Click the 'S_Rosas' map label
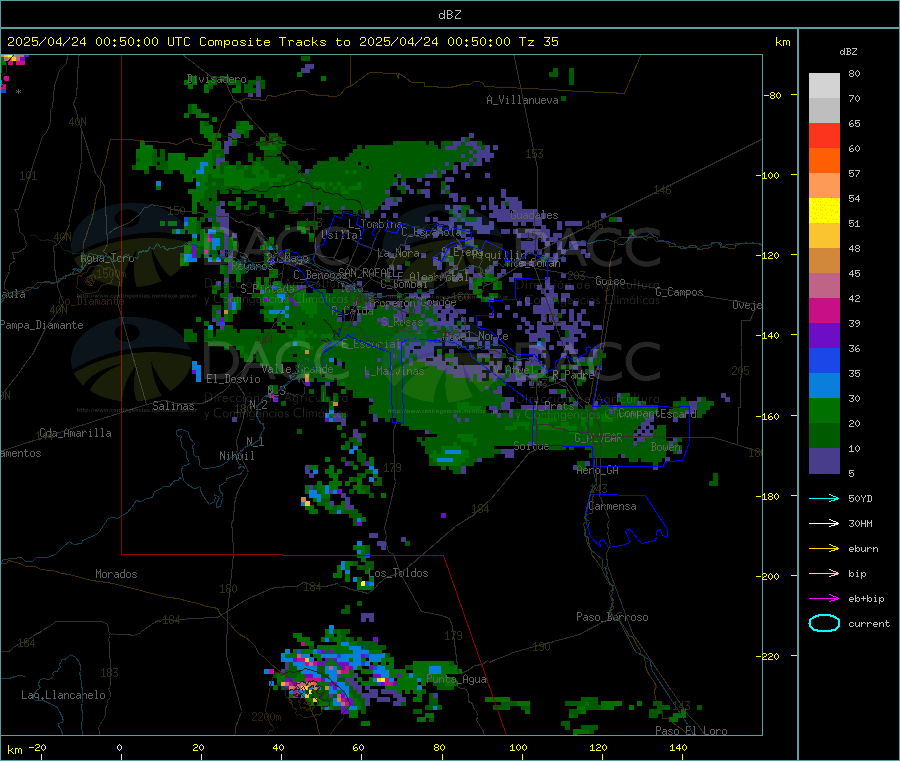The width and height of the screenshot is (900, 761). (x=402, y=323)
